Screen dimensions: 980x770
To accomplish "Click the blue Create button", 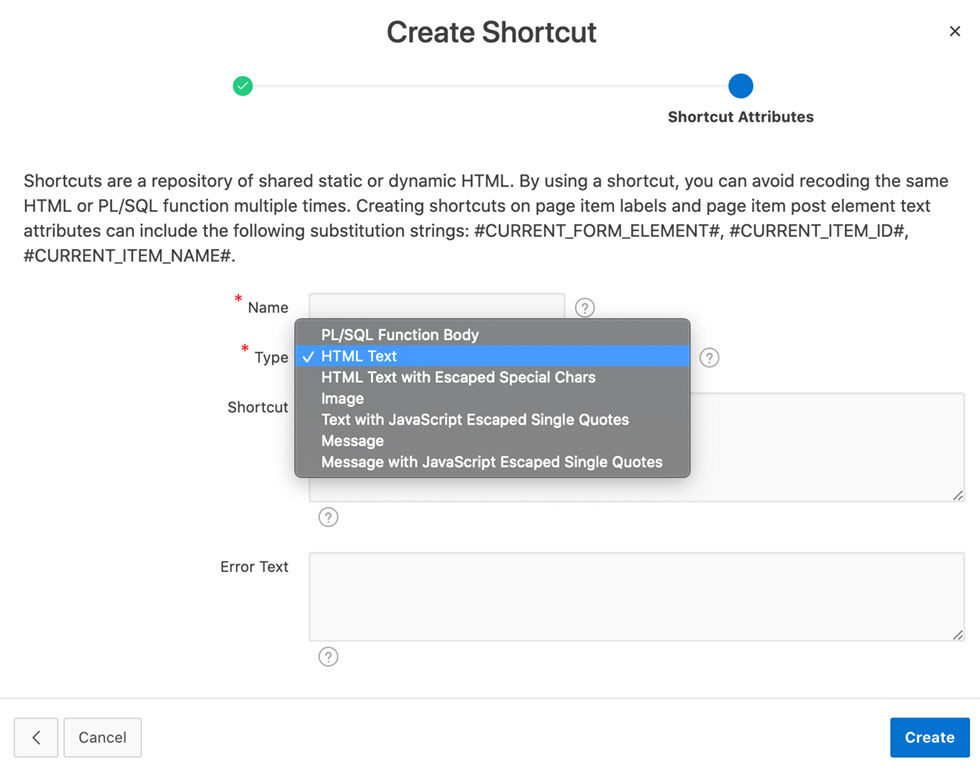I will click(929, 738).
